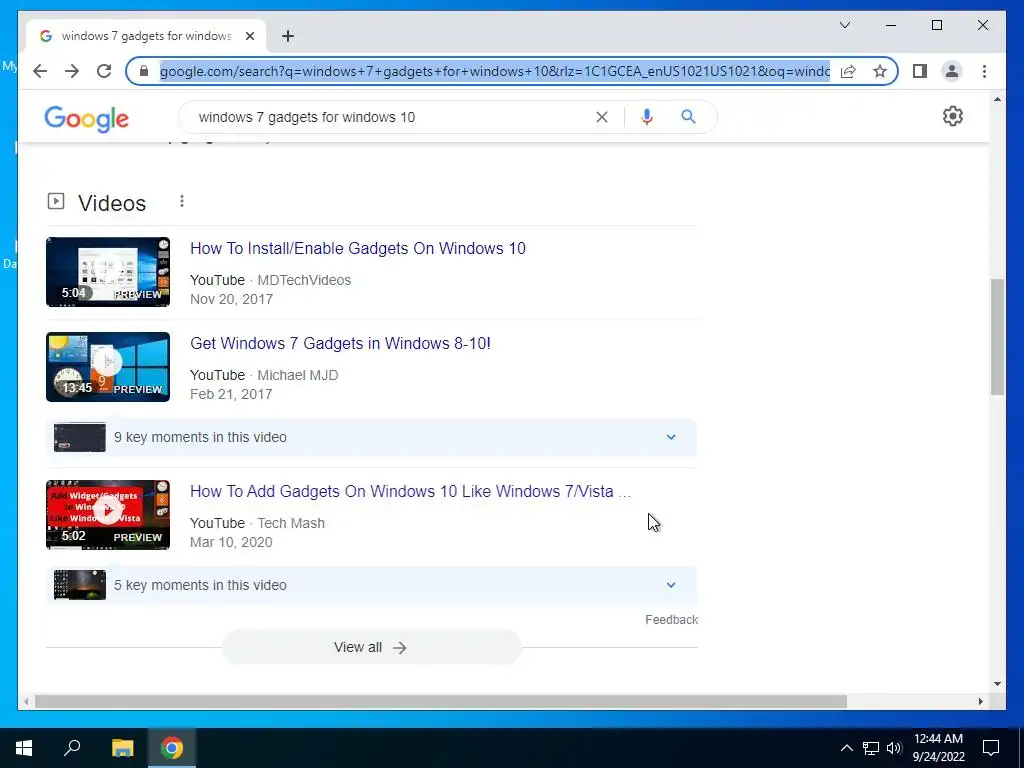The height and width of the screenshot is (768, 1024).
Task: Reload the Google search page
Action: (x=104, y=71)
